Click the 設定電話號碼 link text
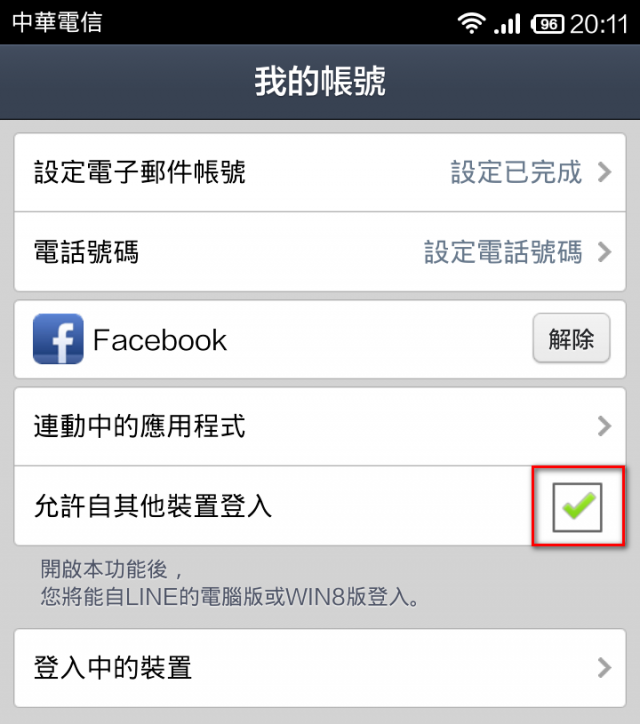Image resolution: width=640 pixels, height=725 pixels. [503, 252]
